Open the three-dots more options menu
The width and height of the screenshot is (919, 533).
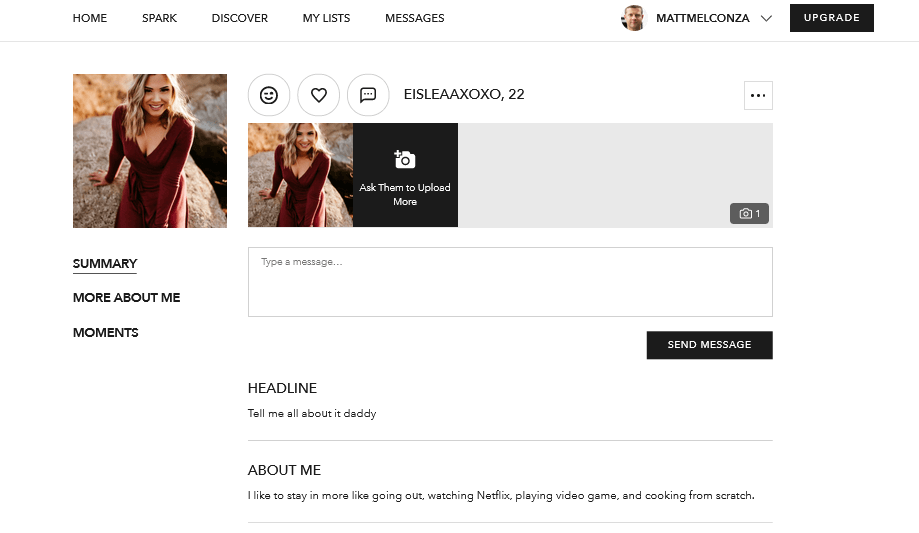758,96
